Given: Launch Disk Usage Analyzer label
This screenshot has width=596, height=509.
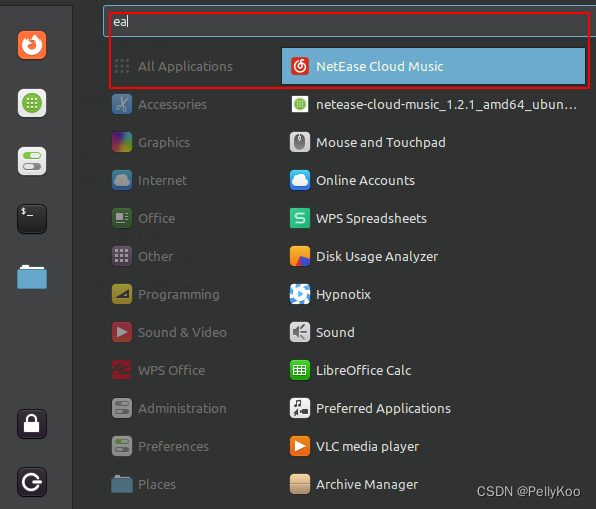Looking at the screenshot, I should (x=377, y=257).
